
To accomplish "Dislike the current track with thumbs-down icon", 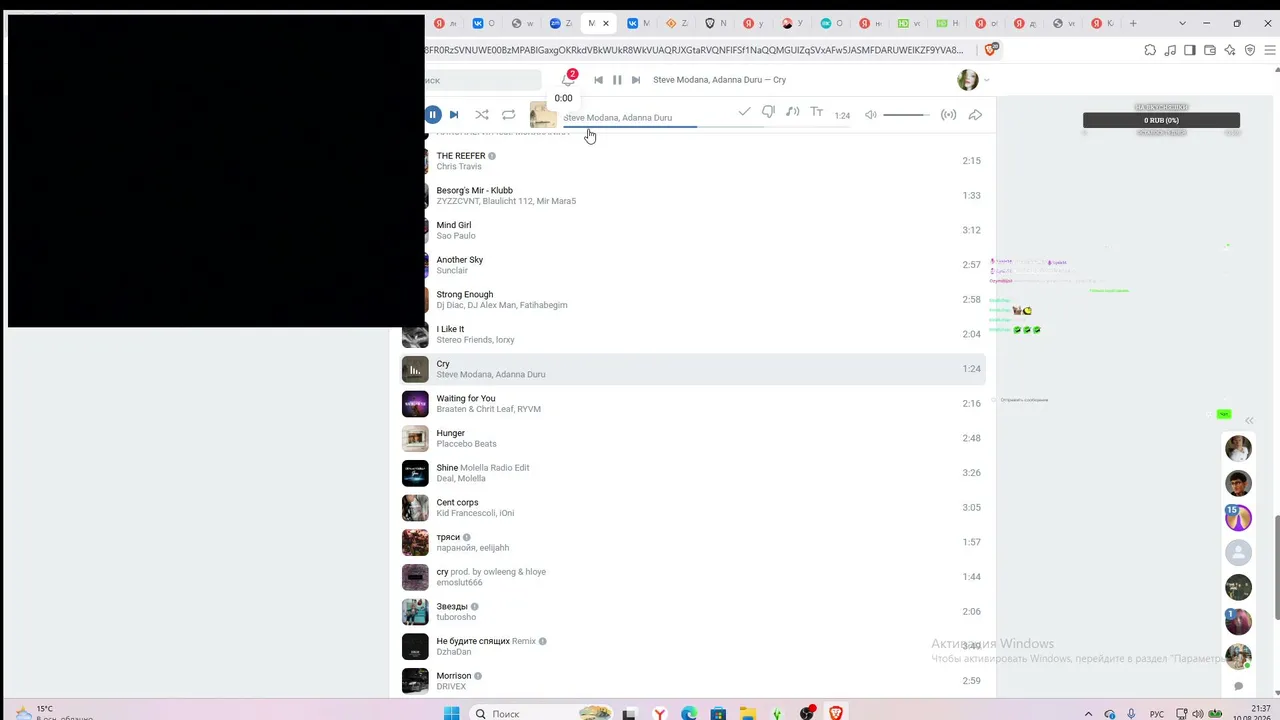I will tap(768, 112).
